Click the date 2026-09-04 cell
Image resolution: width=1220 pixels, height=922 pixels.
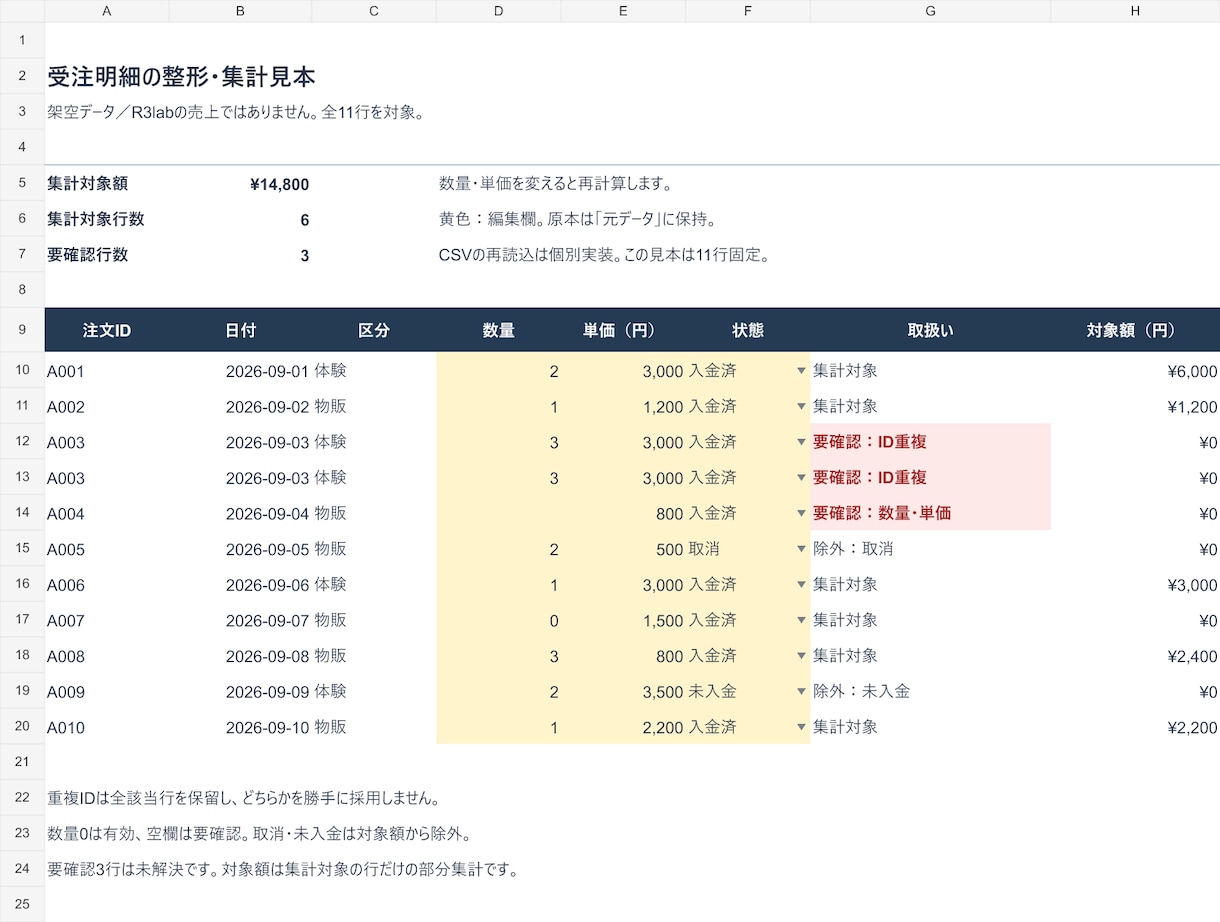pos(240,514)
